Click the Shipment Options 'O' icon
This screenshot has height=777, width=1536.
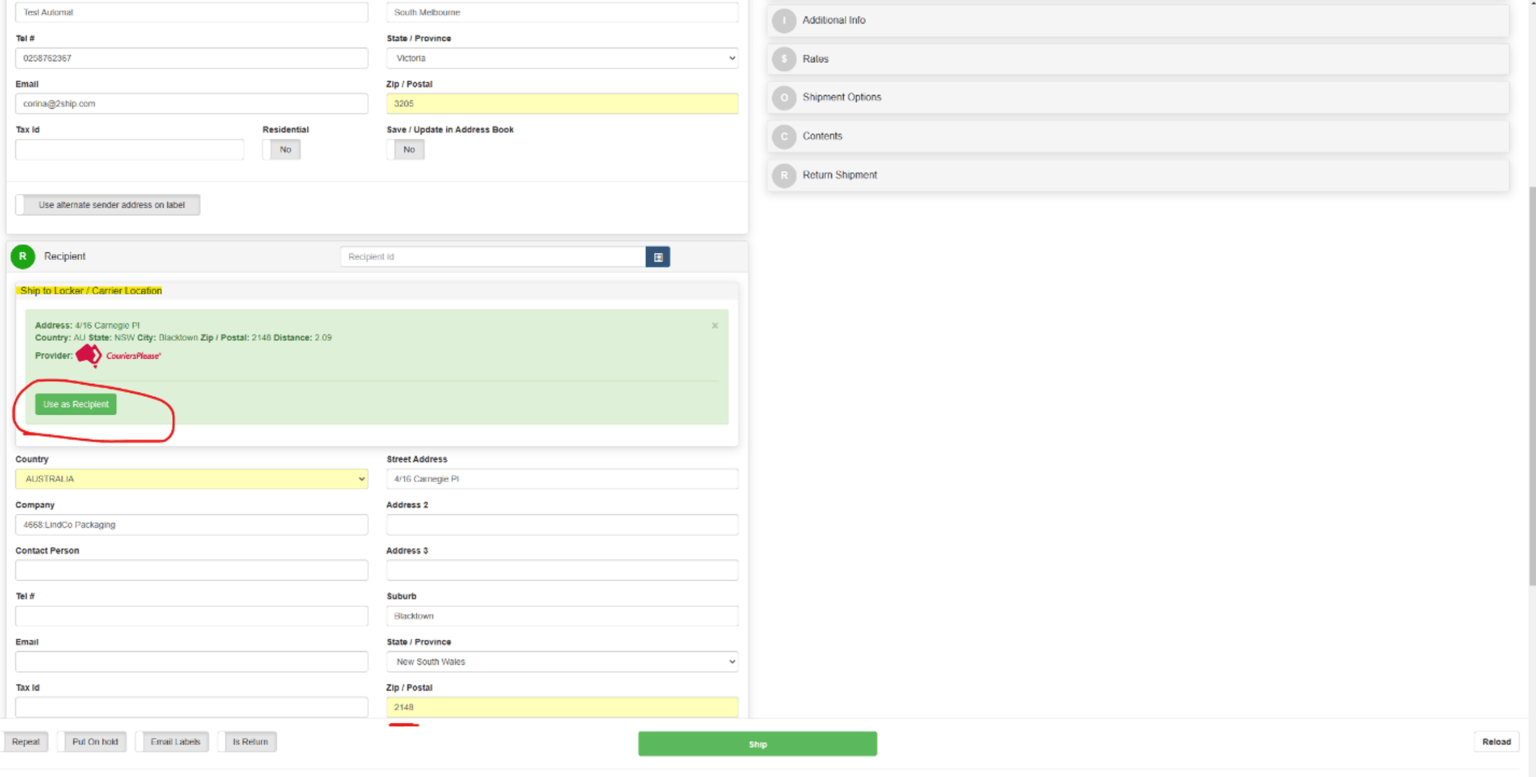point(784,97)
